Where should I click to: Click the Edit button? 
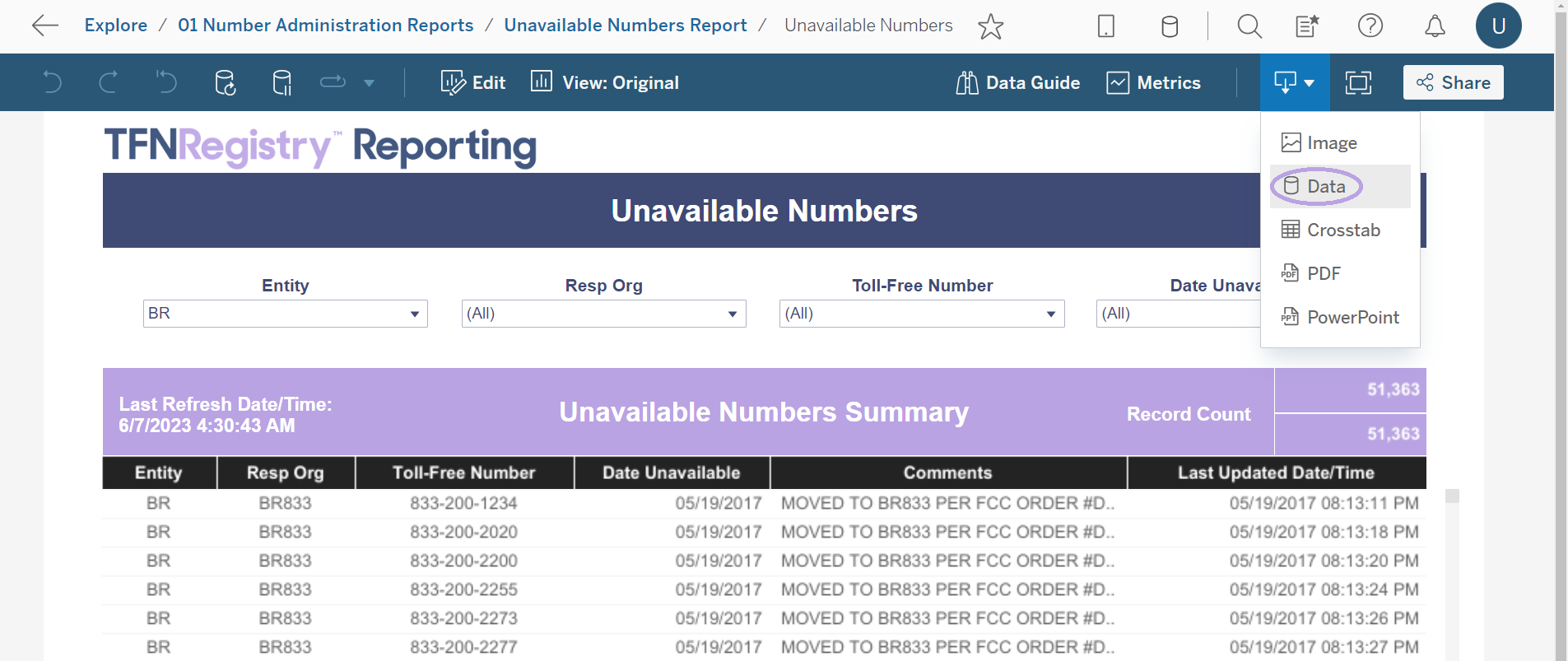tap(473, 82)
